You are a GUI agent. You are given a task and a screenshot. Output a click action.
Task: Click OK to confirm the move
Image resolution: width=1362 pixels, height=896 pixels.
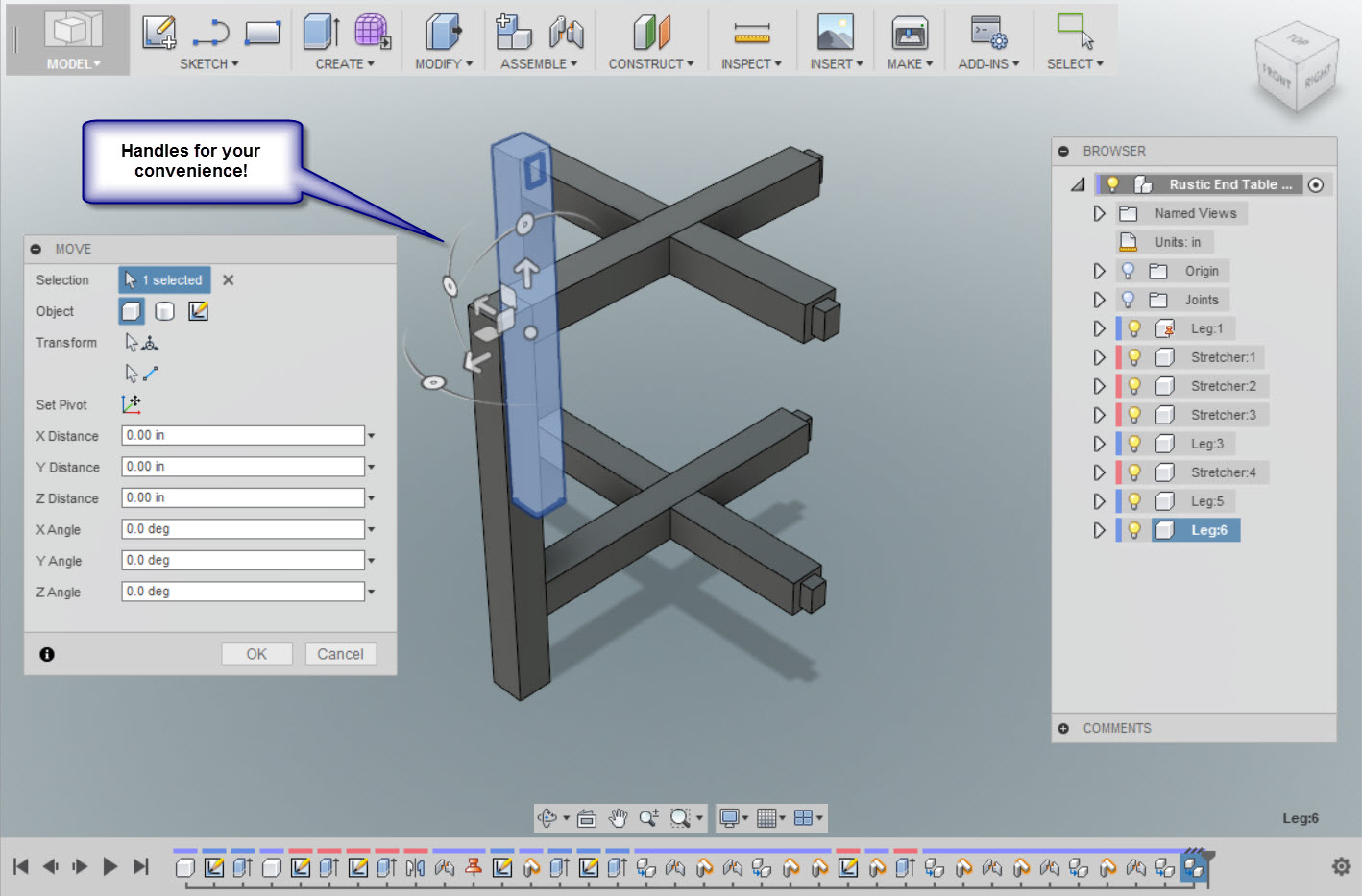pyautogui.click(x=256, y=653)
